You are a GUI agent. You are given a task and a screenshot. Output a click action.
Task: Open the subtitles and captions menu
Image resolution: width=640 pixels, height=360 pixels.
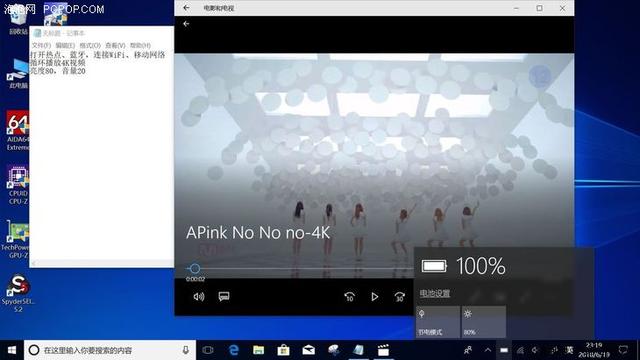coord(224,296)
